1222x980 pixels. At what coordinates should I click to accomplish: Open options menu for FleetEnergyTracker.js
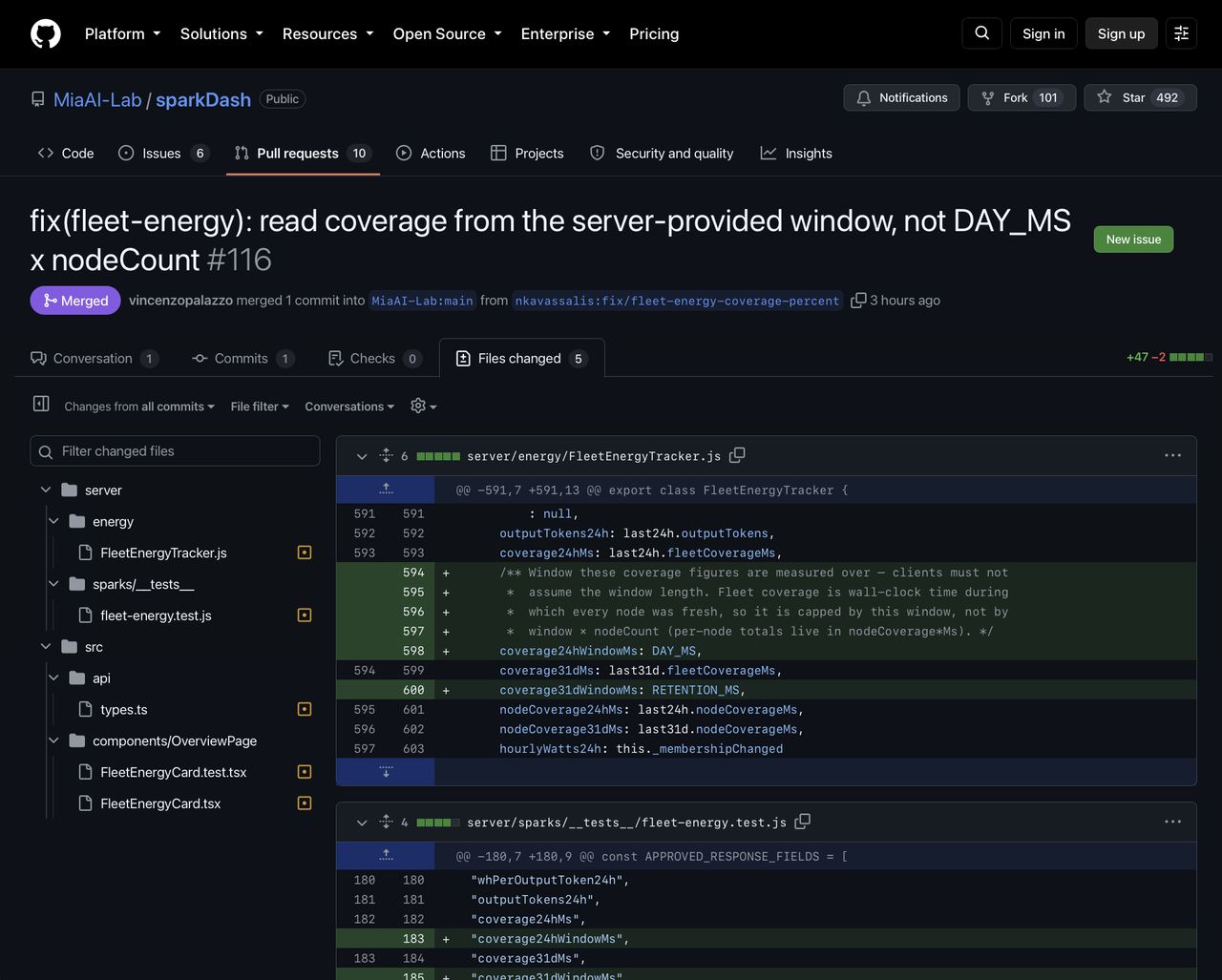(x=1173, y=456)
